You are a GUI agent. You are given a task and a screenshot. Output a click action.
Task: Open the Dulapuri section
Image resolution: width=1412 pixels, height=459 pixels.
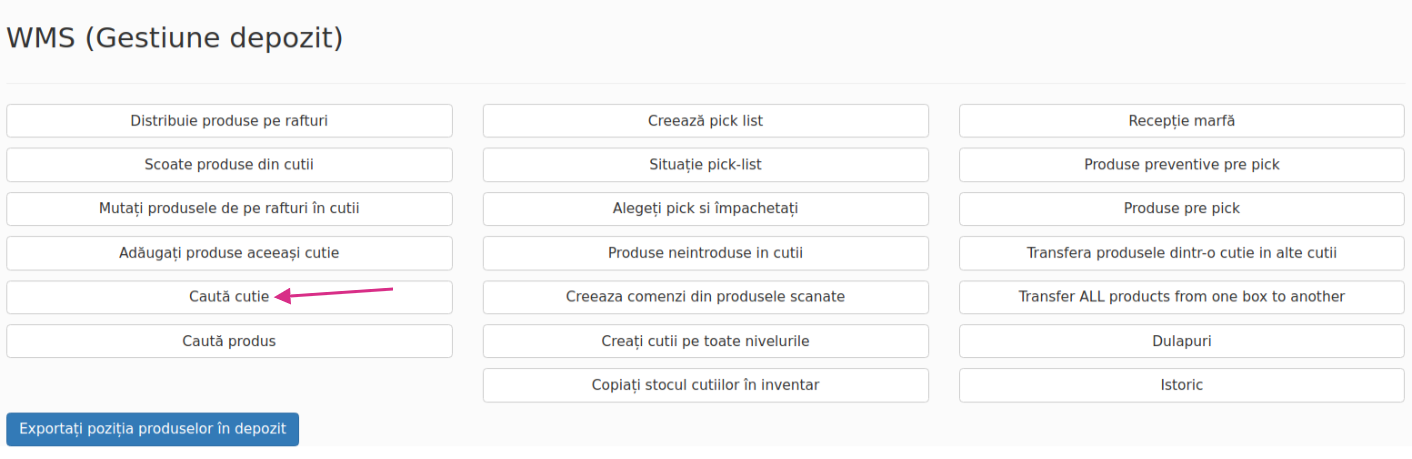(x=1181, y=341)
